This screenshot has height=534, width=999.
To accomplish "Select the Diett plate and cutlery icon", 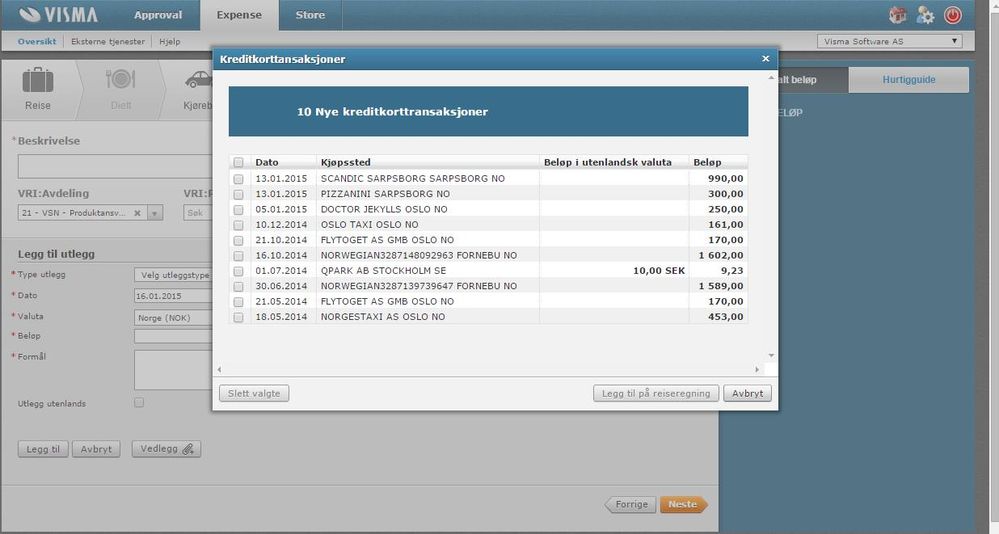I will point(120,80).
